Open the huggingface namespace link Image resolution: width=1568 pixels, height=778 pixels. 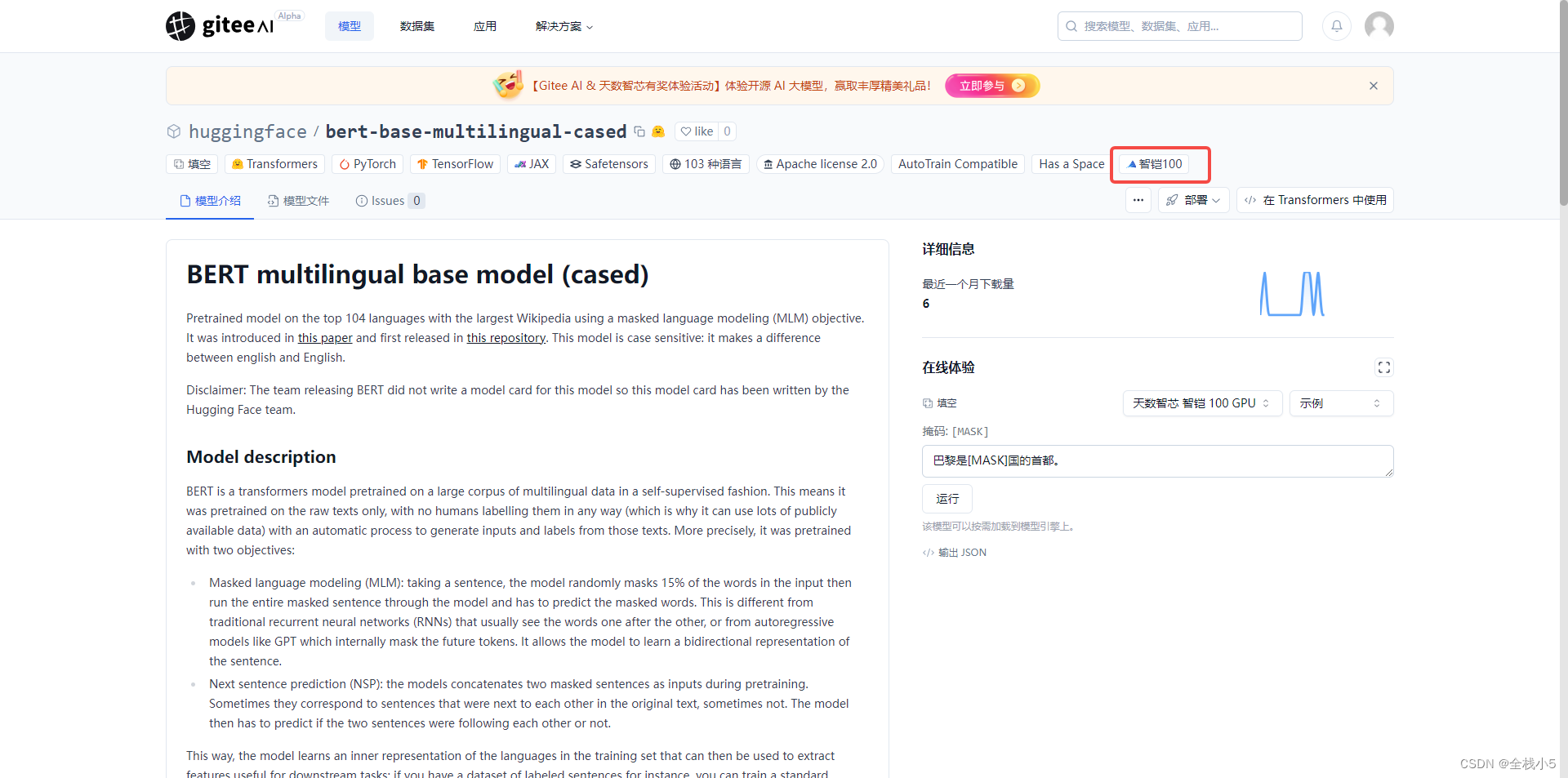[247, 131]
